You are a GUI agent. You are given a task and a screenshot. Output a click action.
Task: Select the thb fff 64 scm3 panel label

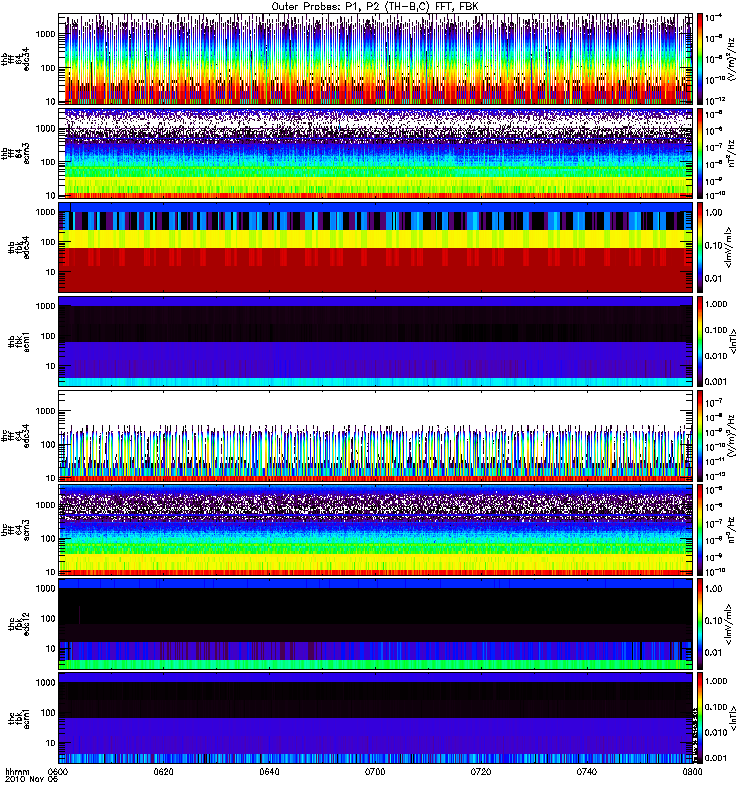click(x=15, y=153)
